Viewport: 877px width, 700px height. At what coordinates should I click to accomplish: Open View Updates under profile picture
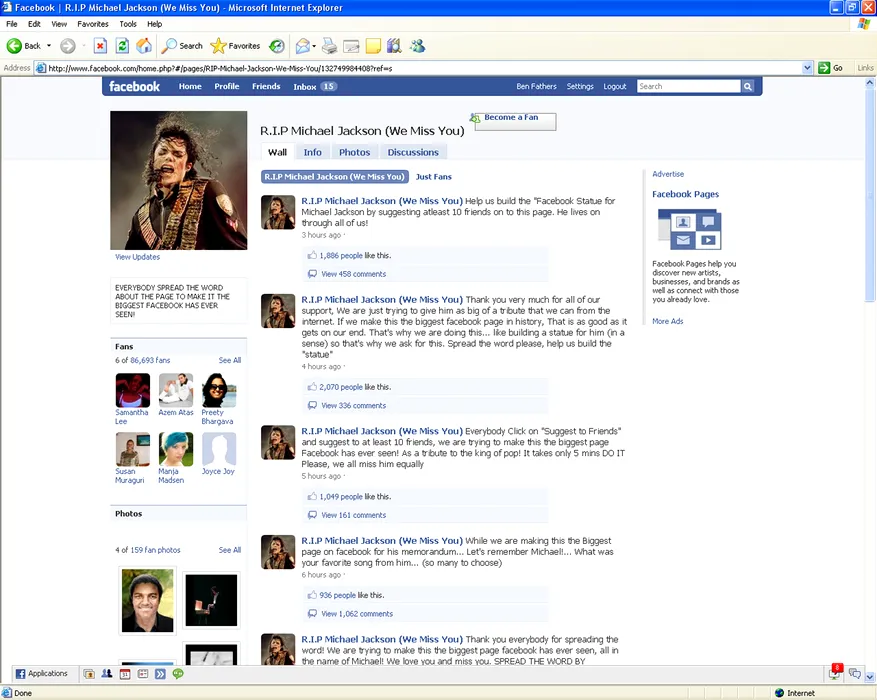point(137,257)
